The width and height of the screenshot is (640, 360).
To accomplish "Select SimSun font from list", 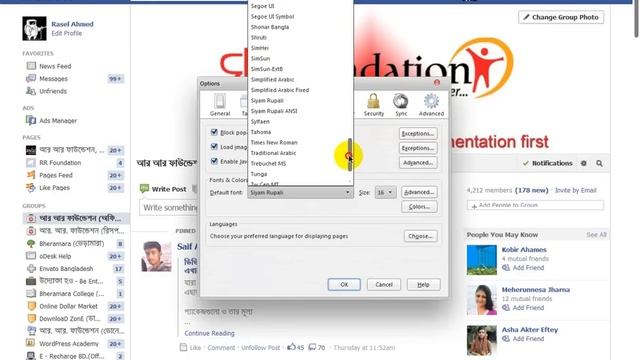I will [x=260, y=58].
